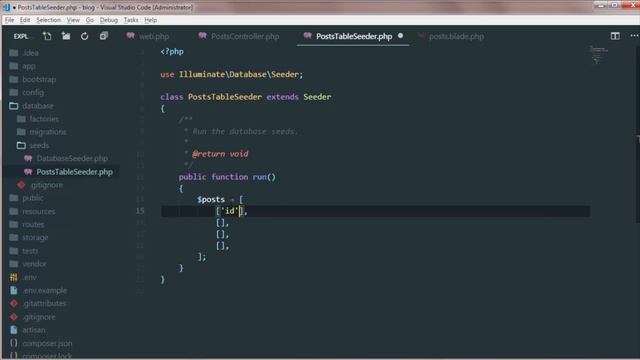Screen dimensions: 640x360
Task: Click the .env file settings icon
Action: (x=14, y=277)
